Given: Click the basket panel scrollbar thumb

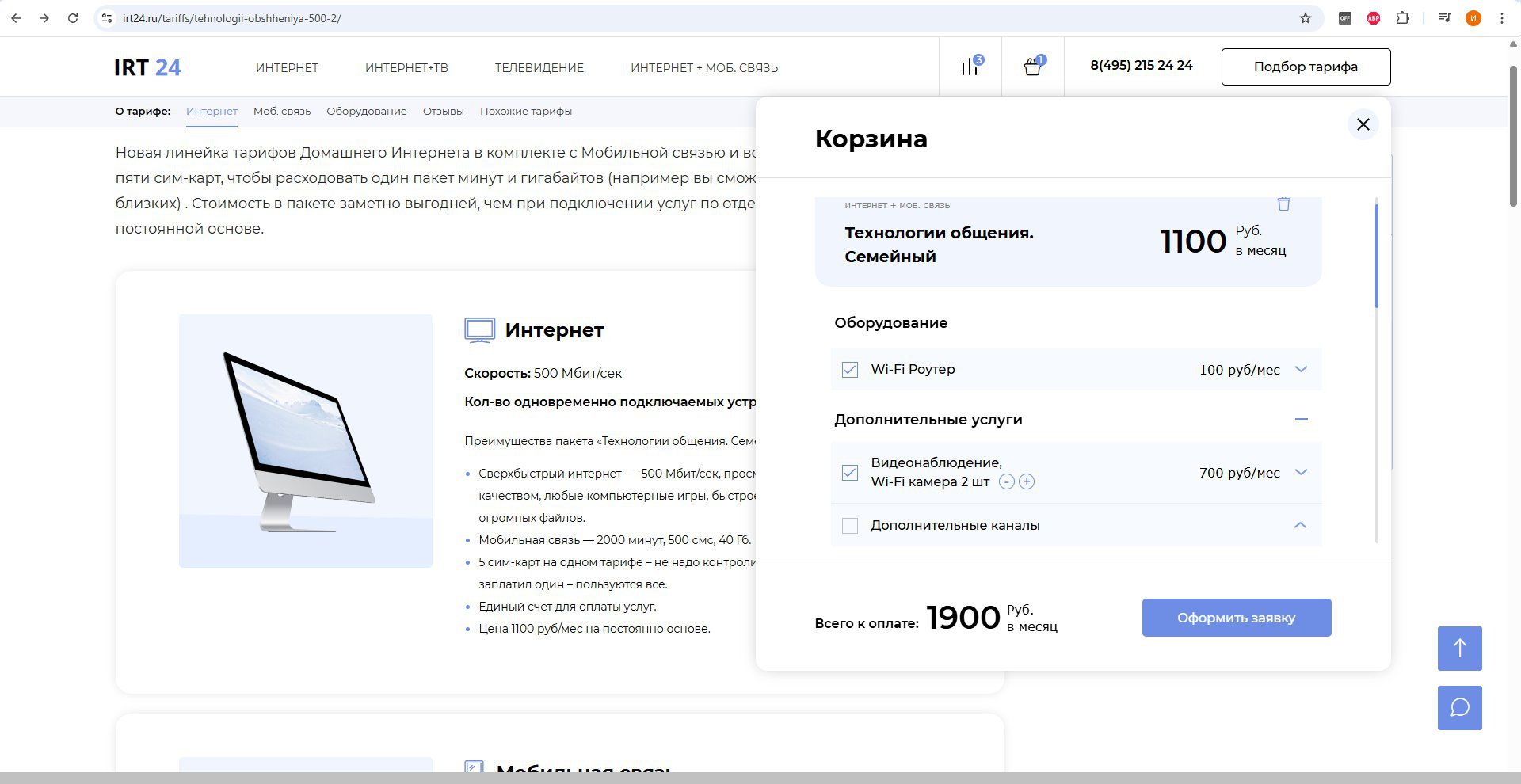Looking at the screenshot, I should (x=1377, y=256).
